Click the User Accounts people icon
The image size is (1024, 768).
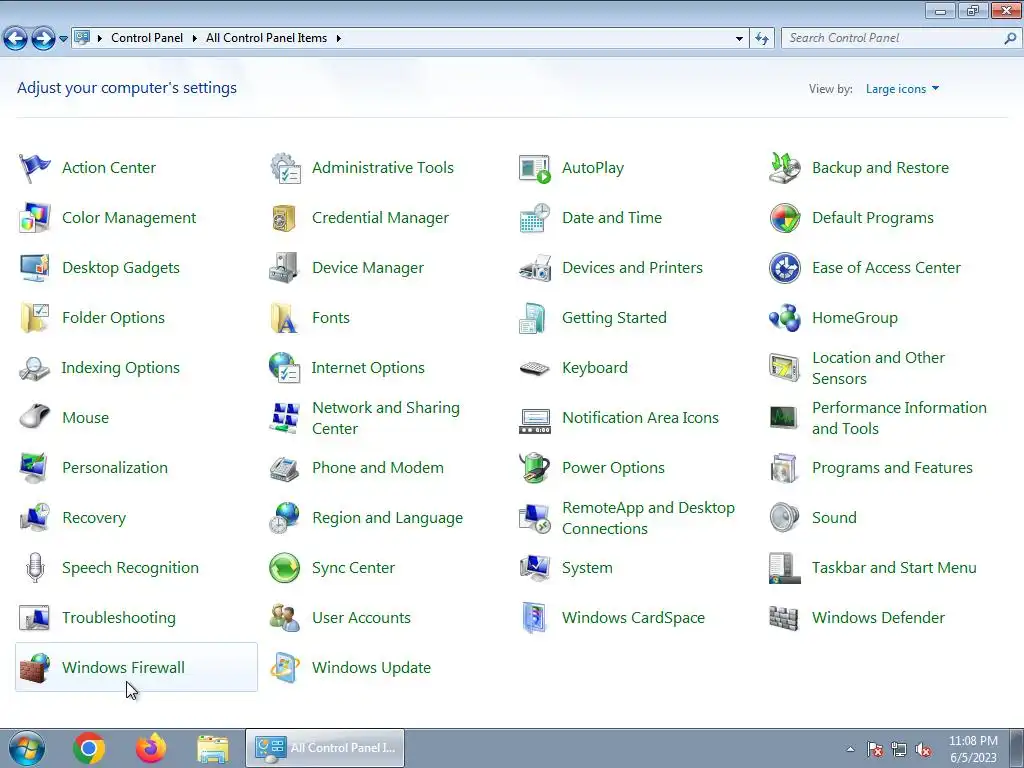point(285,618)
